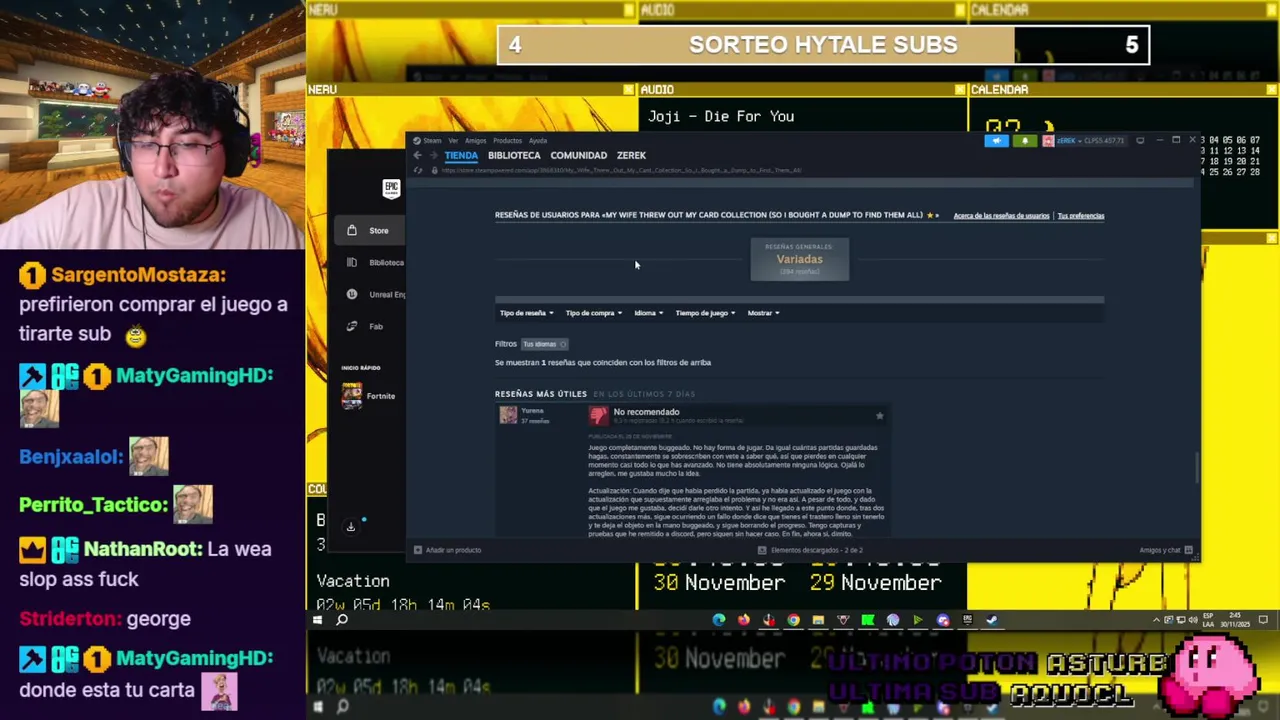The image size is (1280, 720).
Task: Expand Tipo de reseña dropdown
Action: [x=526, y=313]
